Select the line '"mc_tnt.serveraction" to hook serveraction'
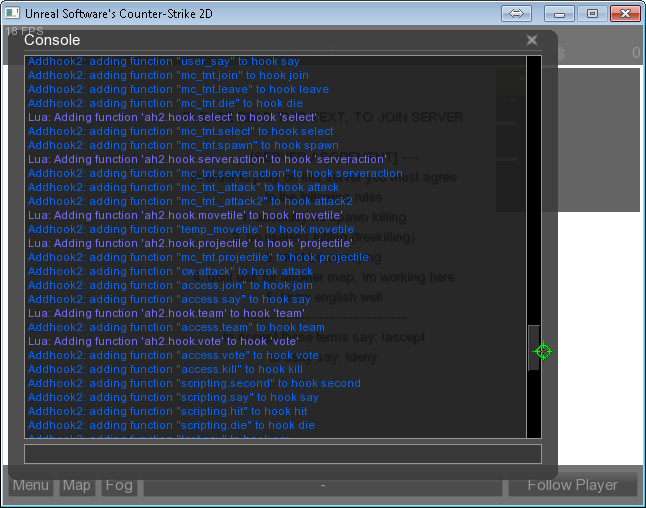646x508 pixels. tap(215, 173)
